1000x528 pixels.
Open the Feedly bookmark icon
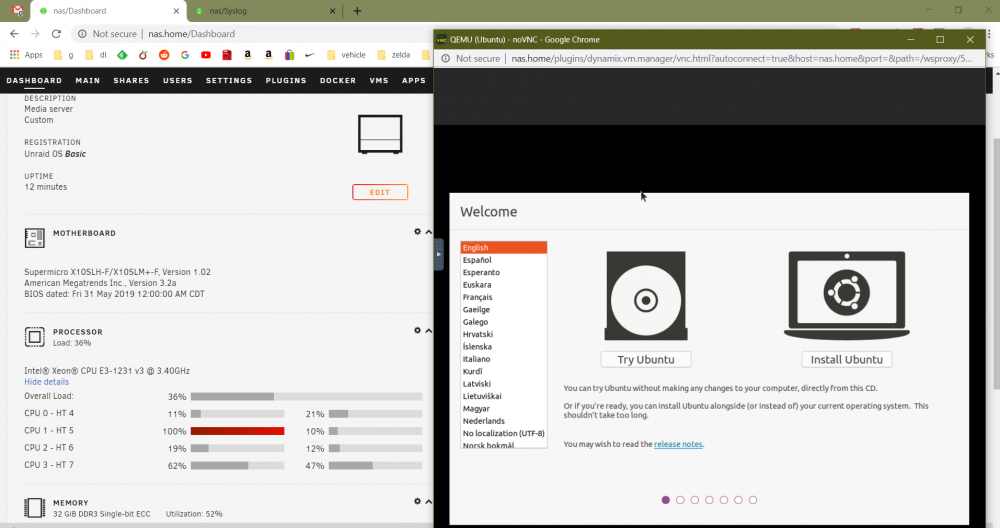pos(122,55)
